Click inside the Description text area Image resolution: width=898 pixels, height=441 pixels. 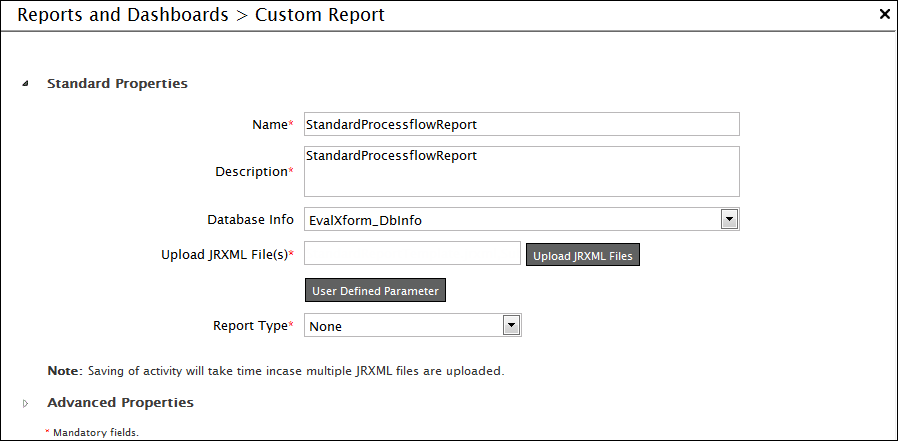point(521,172)
